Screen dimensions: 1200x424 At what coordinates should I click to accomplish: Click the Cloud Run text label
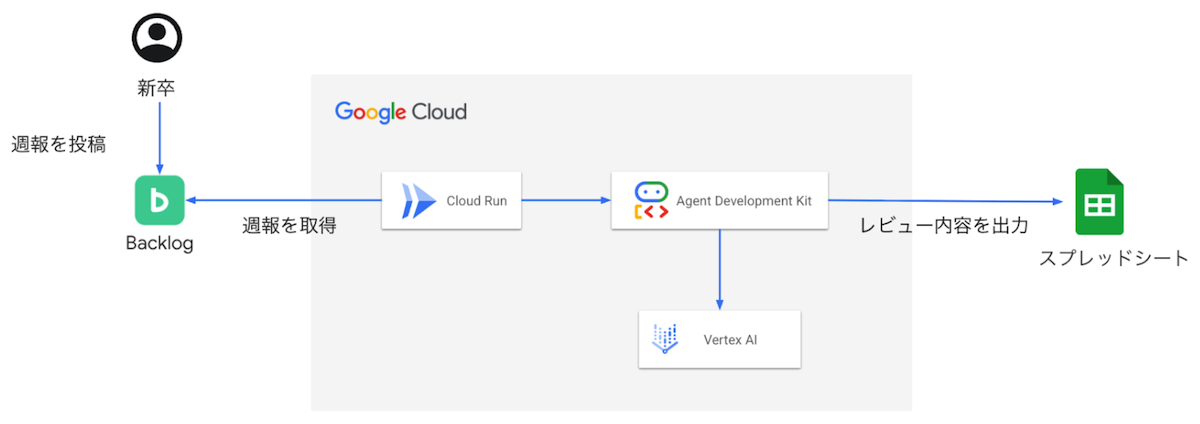pos(475,201)
